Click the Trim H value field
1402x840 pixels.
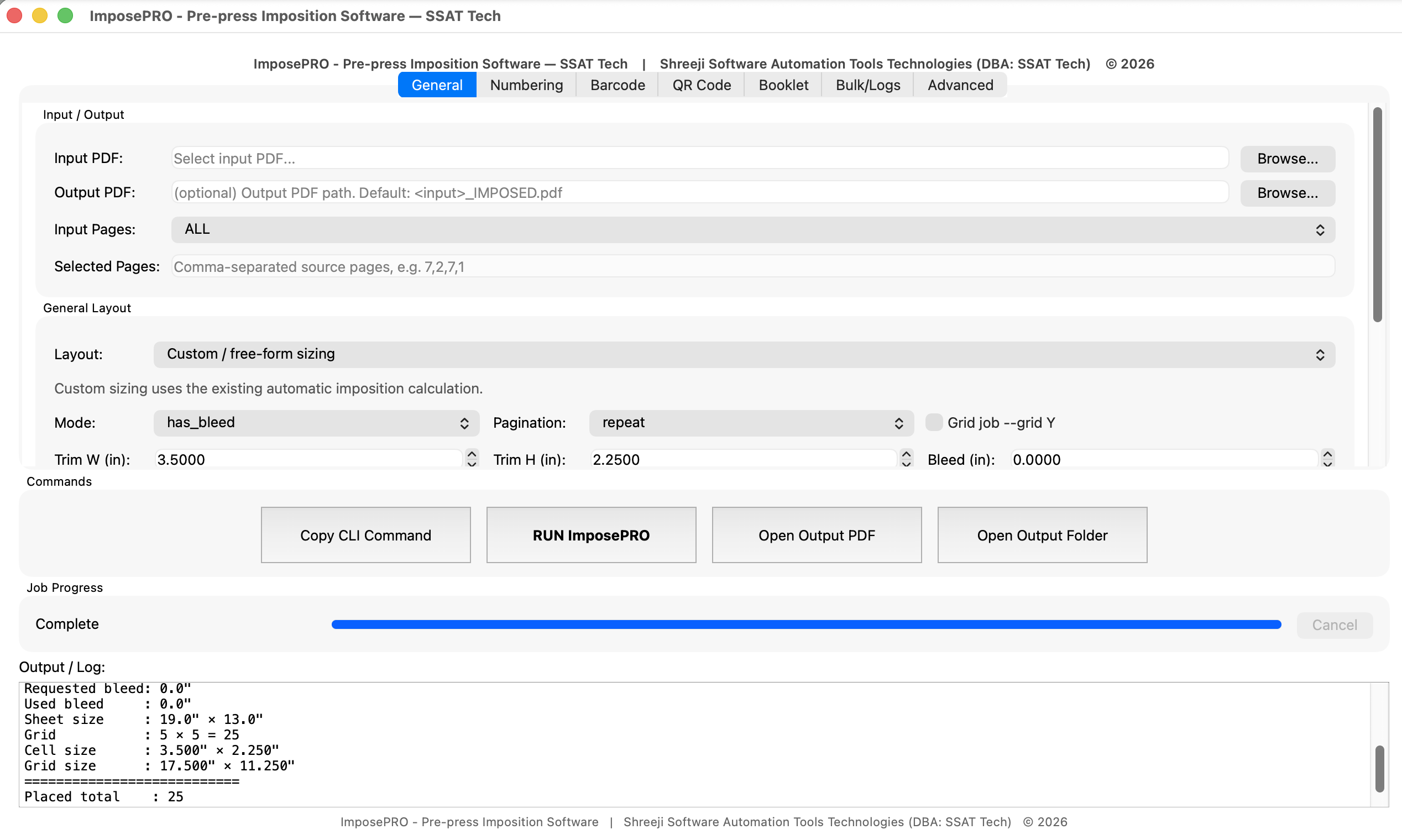tap(744, 459)
